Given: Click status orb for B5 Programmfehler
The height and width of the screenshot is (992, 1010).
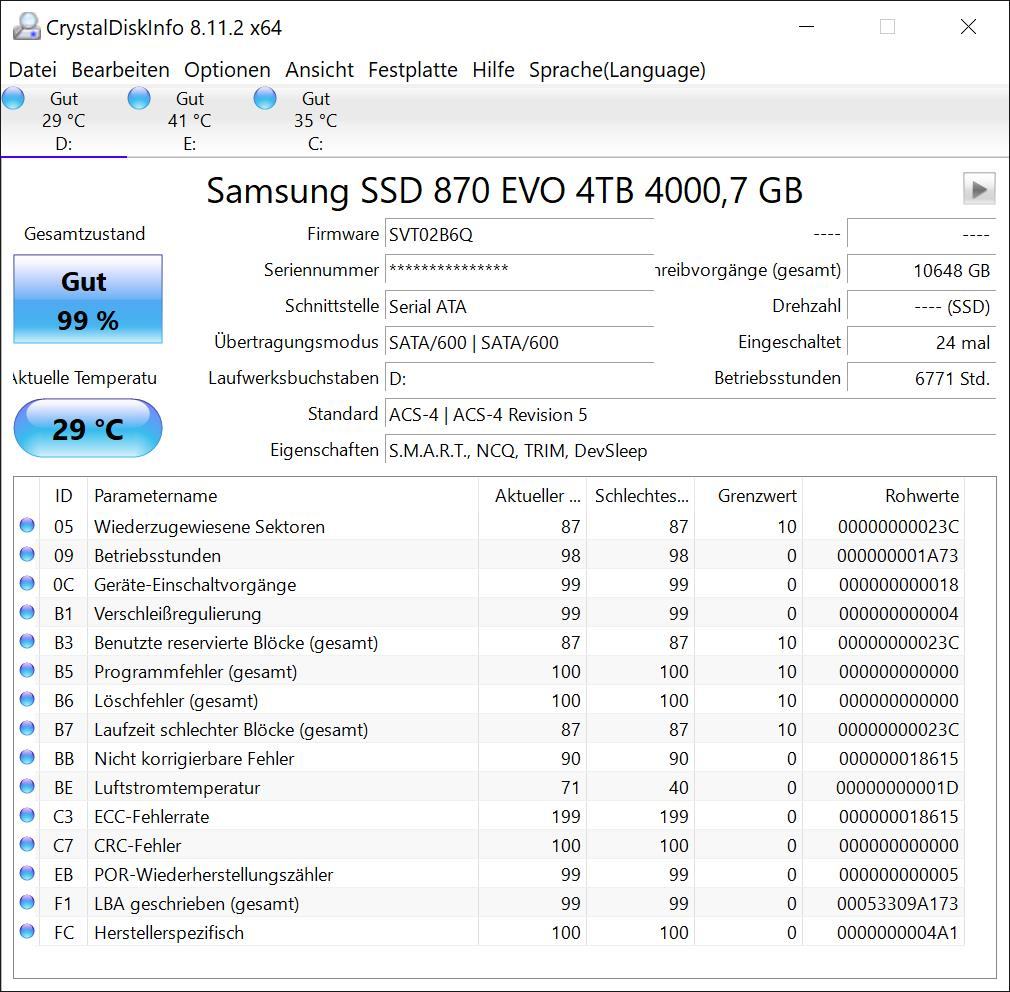Looking at the screenshot, I should (x=27, y=670).
